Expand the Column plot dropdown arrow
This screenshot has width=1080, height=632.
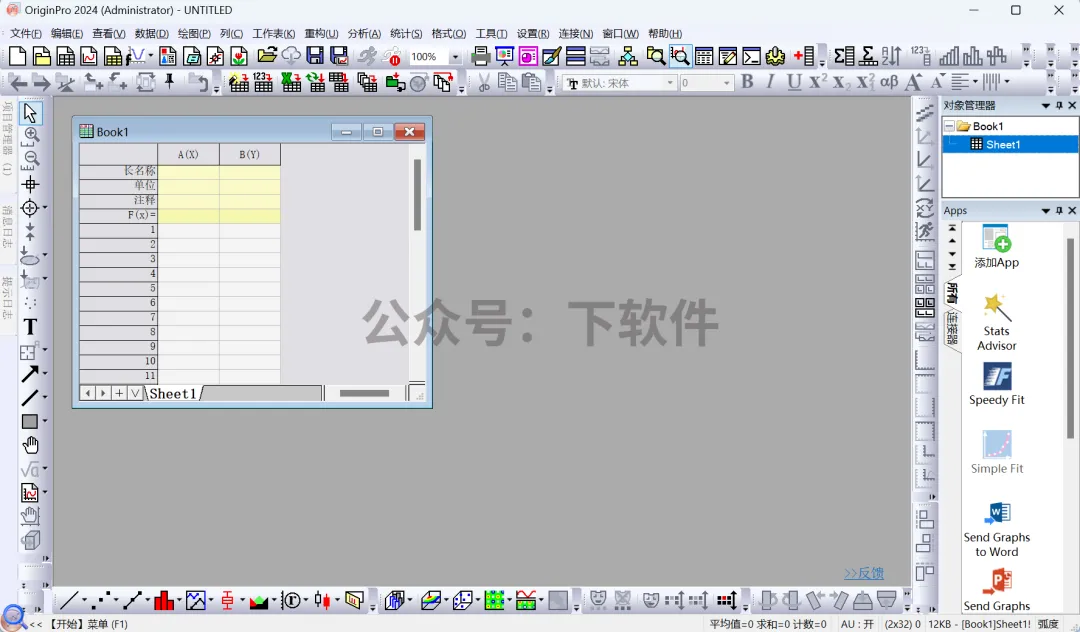click(179, 600)
